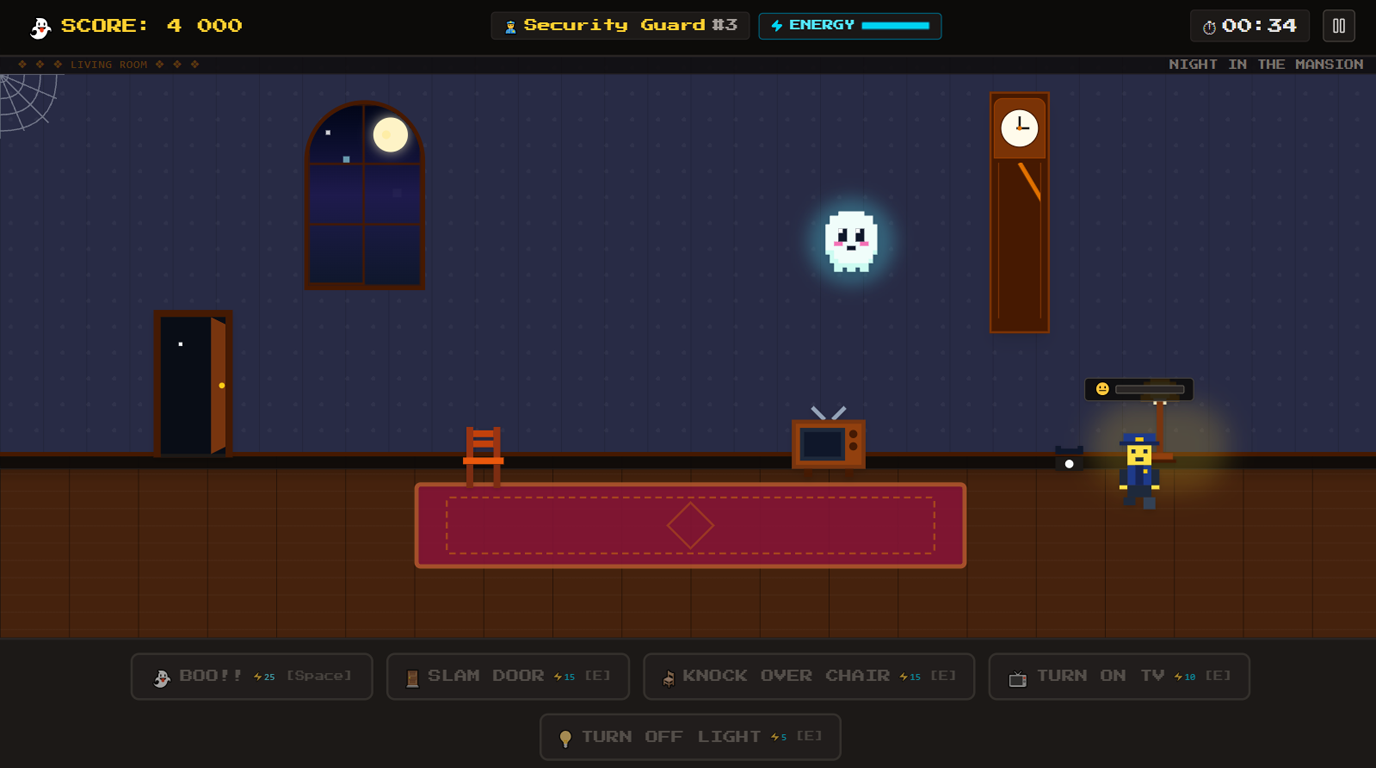The width and height of the screenshot is (1376, 768).
Task: Click the SCORE: 4 000 readout
Action: click(151, 26)
